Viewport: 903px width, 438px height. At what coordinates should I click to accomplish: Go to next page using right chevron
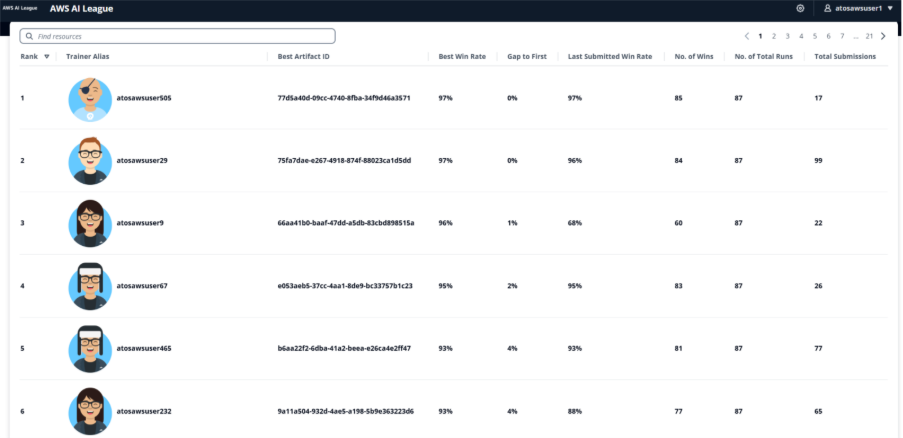click(883, 36)
